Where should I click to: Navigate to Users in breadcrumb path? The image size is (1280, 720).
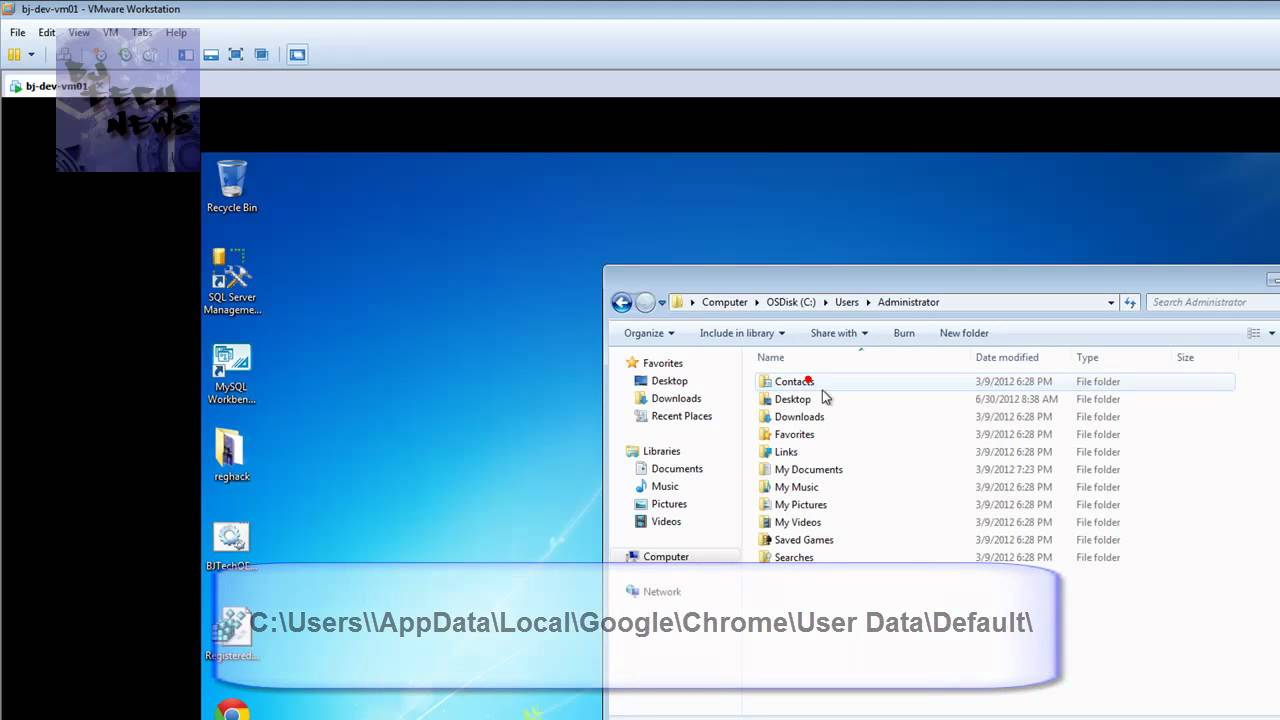(846, 302)
